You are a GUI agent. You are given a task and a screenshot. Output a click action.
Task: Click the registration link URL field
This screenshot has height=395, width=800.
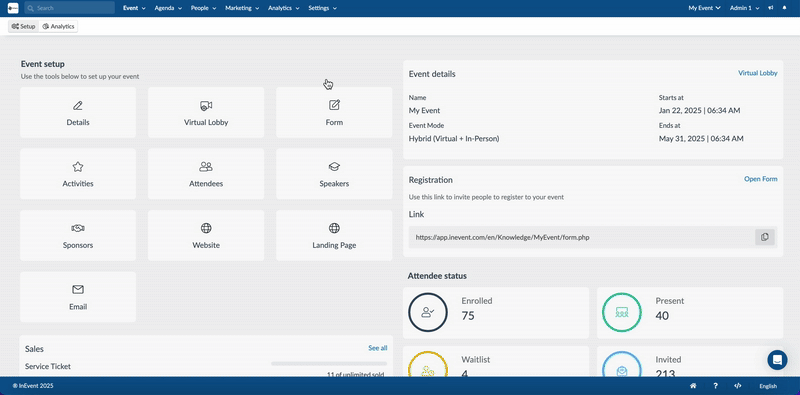[x=582, y=237]
